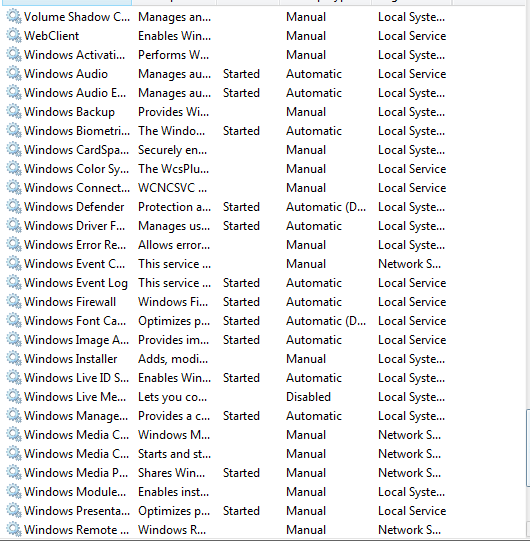
Task: Click 'Allows error...' description text
Action: tap(174, 245)
